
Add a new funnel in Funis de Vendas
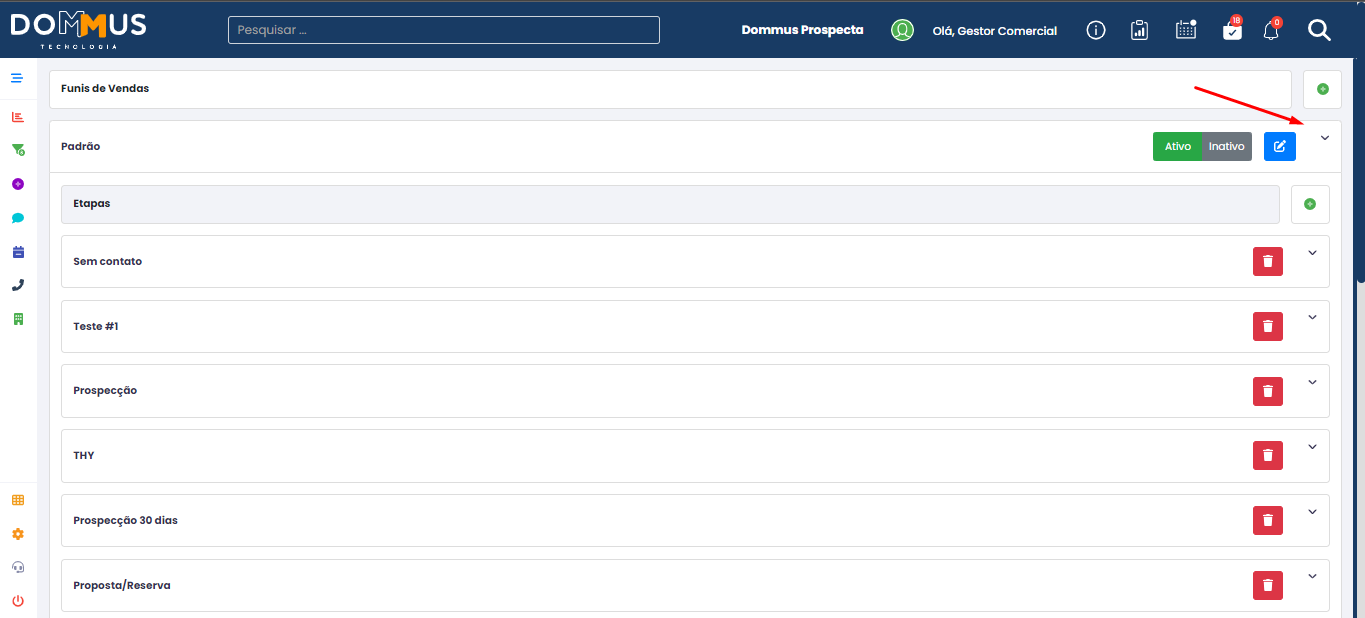click(1323, 89)
